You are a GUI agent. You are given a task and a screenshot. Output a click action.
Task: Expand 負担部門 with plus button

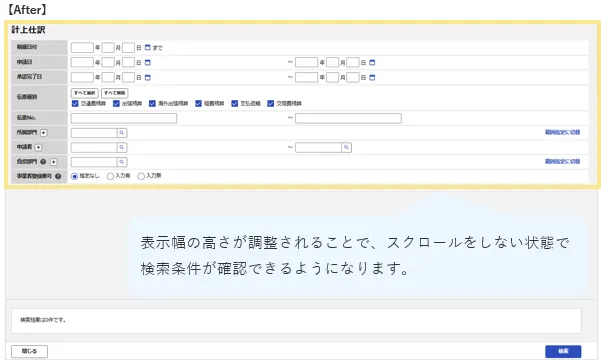(54, 162)
